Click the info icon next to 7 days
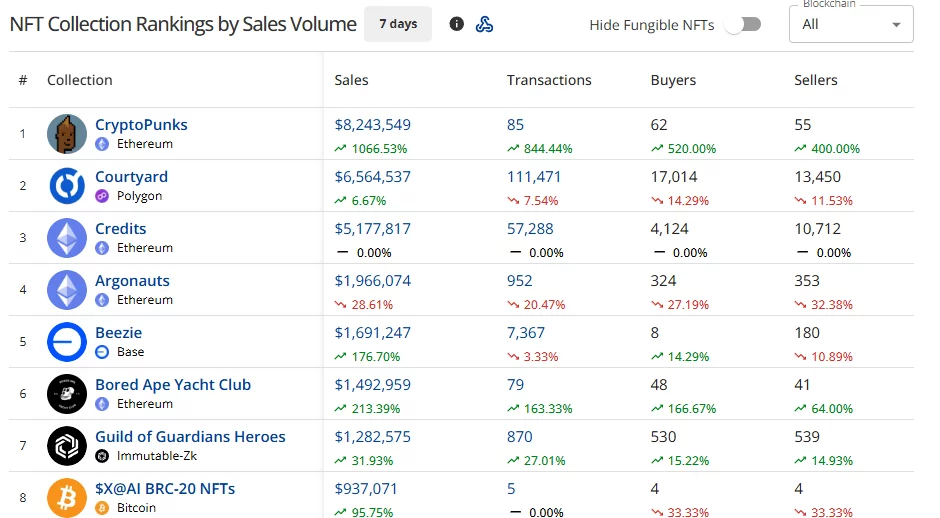 456,24
